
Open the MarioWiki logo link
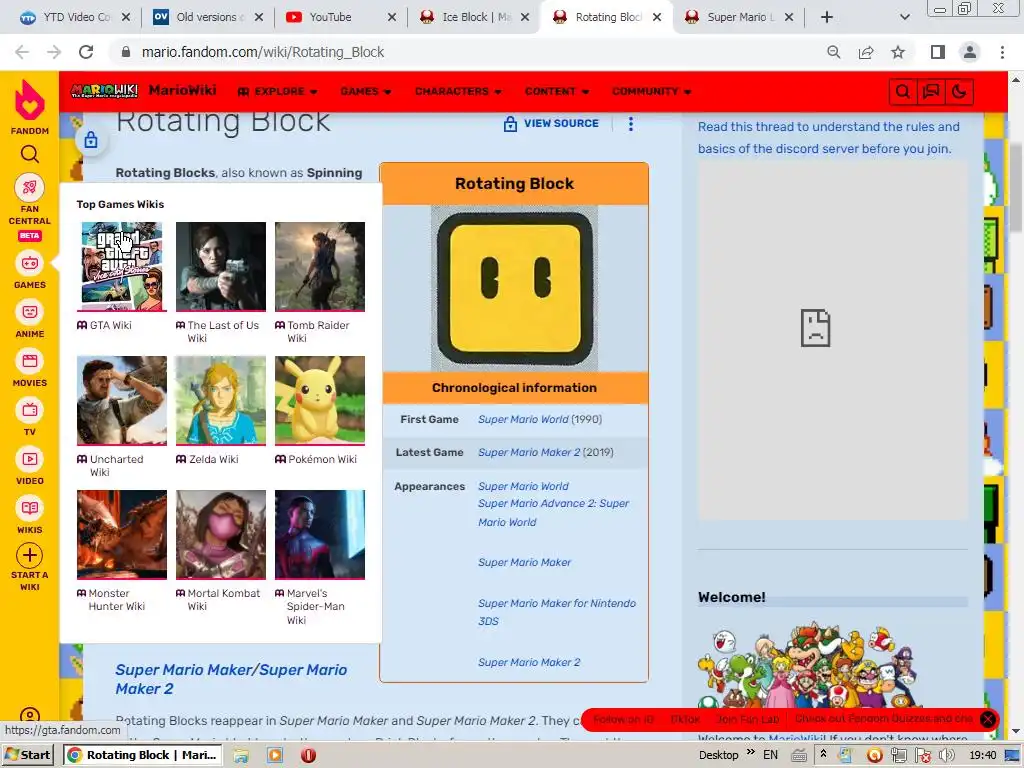[x=104, y=91]
